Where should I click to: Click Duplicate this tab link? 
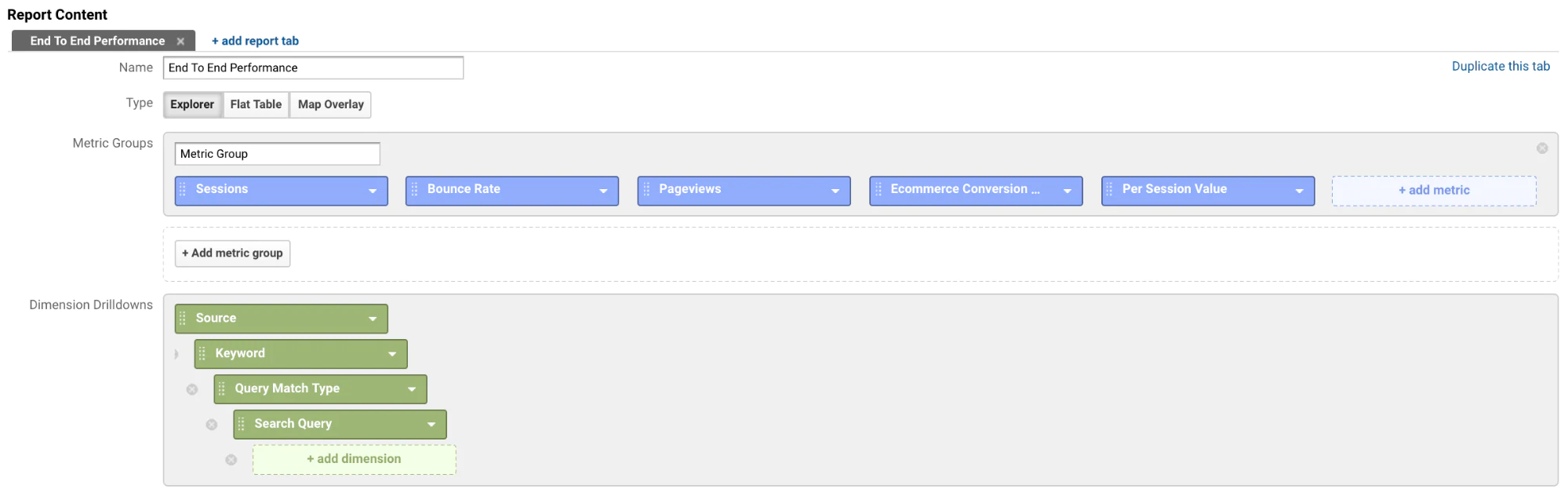(x=1500, y=67)
